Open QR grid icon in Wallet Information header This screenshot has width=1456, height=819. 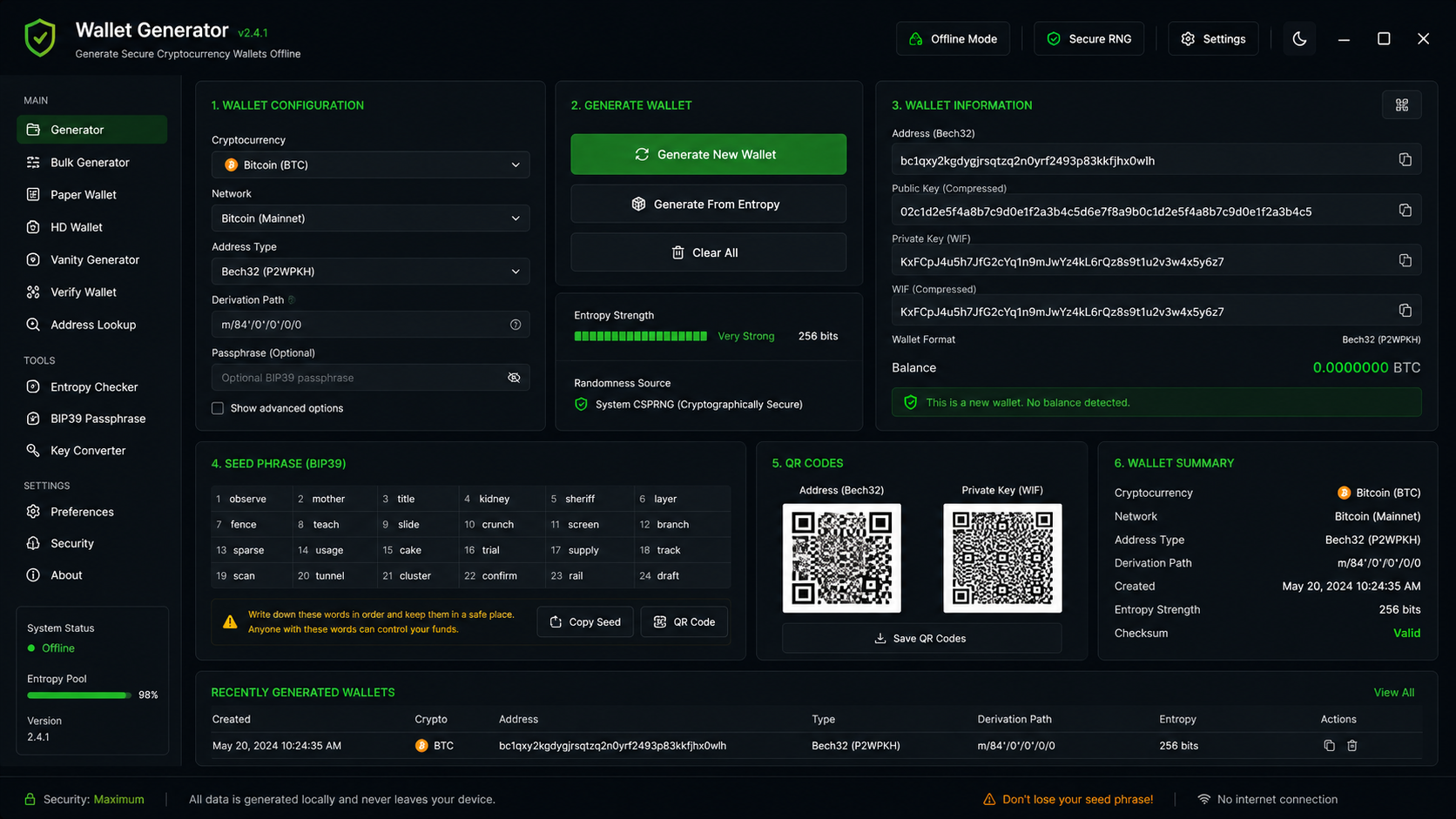pyautogui.click(x=1401, y=105)
